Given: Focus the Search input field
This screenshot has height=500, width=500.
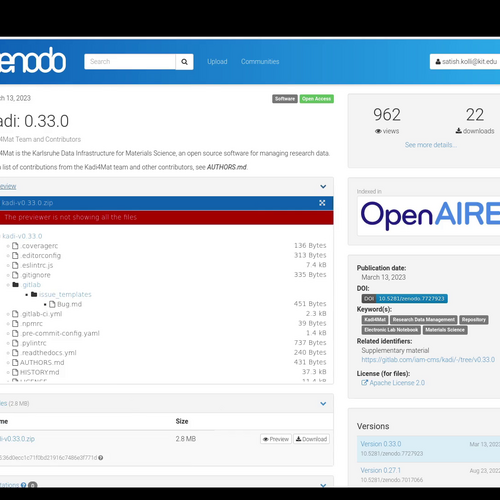Looking at the screenshot, I should pos(130,62).
